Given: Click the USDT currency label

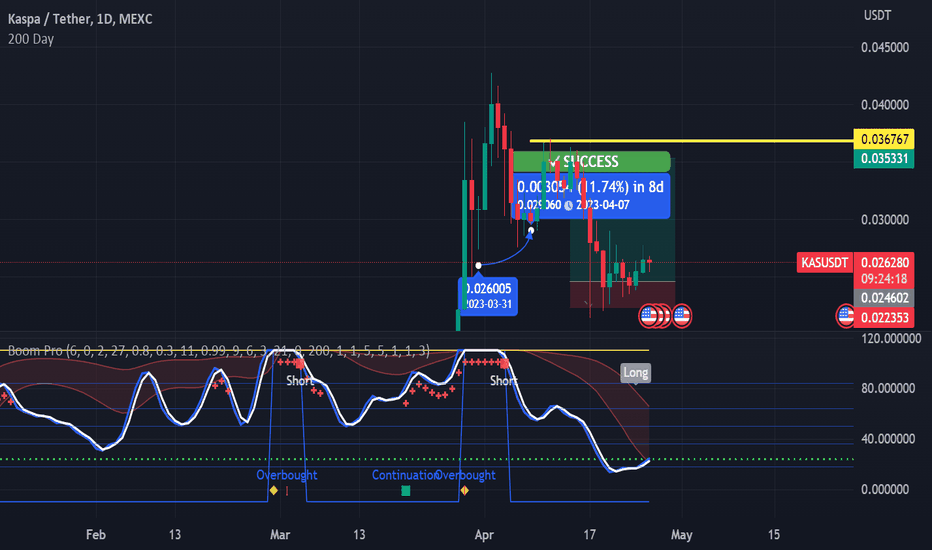Looking at the screenshot, I should (877, 15).
